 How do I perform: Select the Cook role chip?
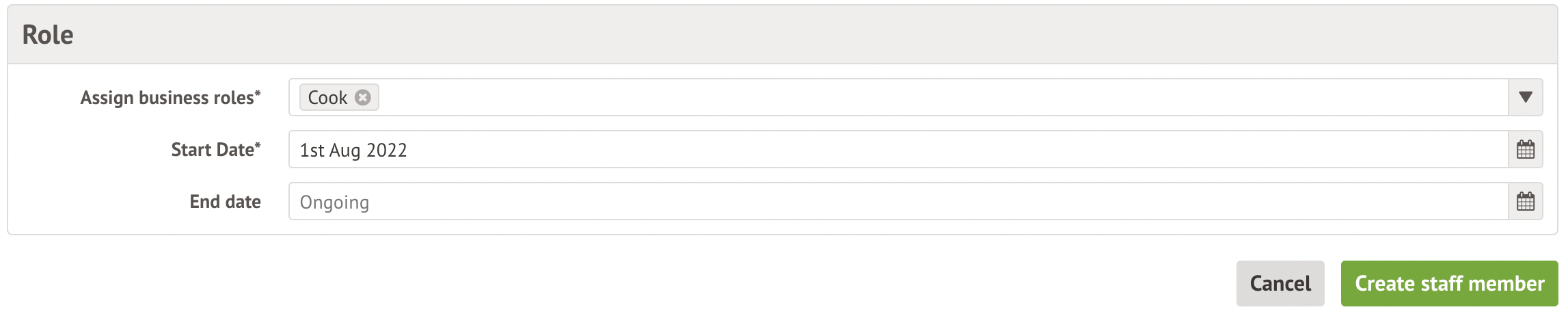point(338,98)
